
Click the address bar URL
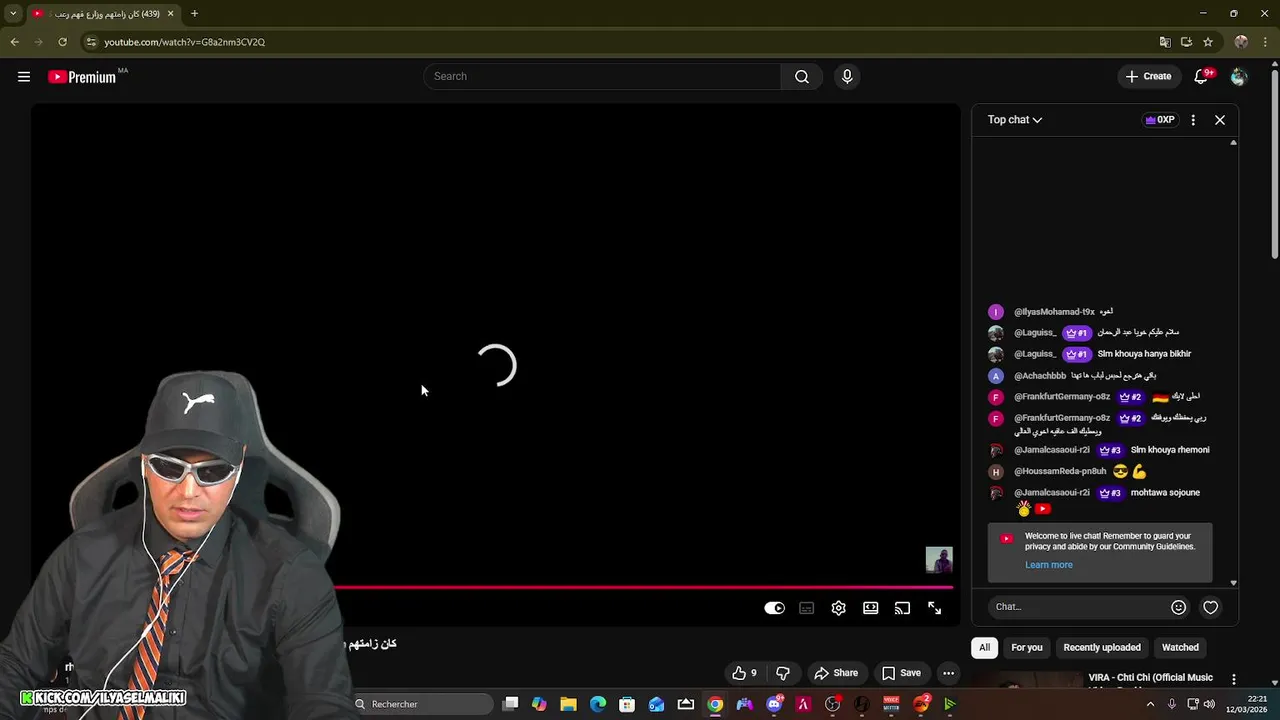(x=185, y=42)
